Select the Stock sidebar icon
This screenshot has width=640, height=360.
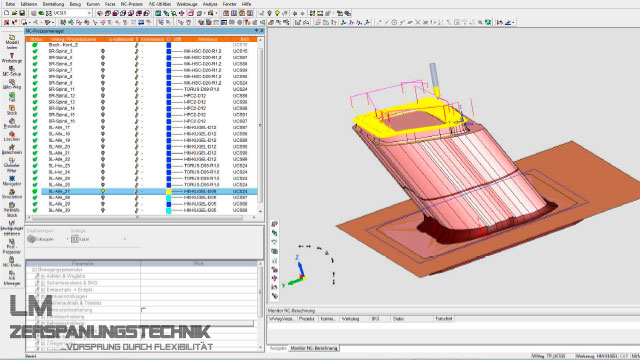click(x=12, y=110)
